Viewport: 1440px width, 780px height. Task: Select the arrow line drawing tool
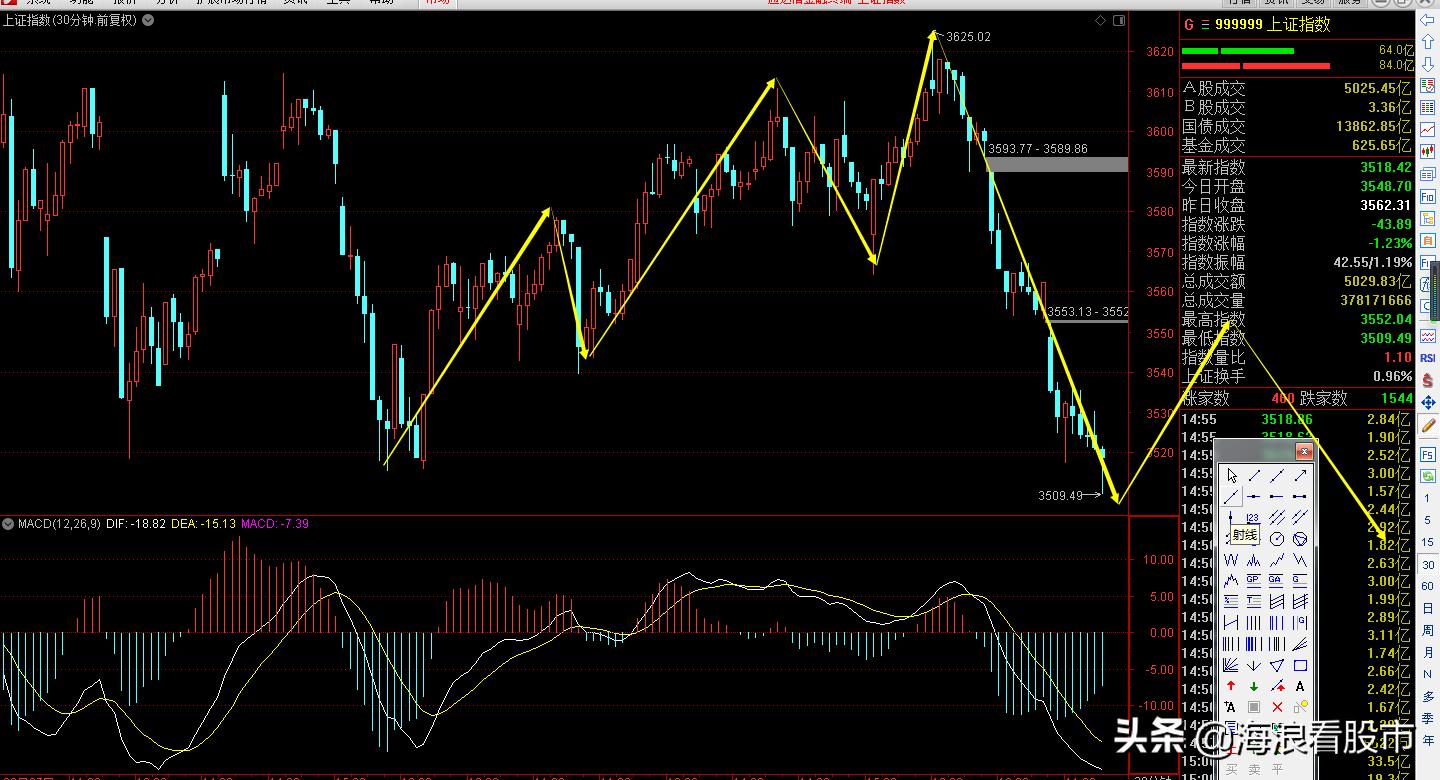tap(1300, 476)
